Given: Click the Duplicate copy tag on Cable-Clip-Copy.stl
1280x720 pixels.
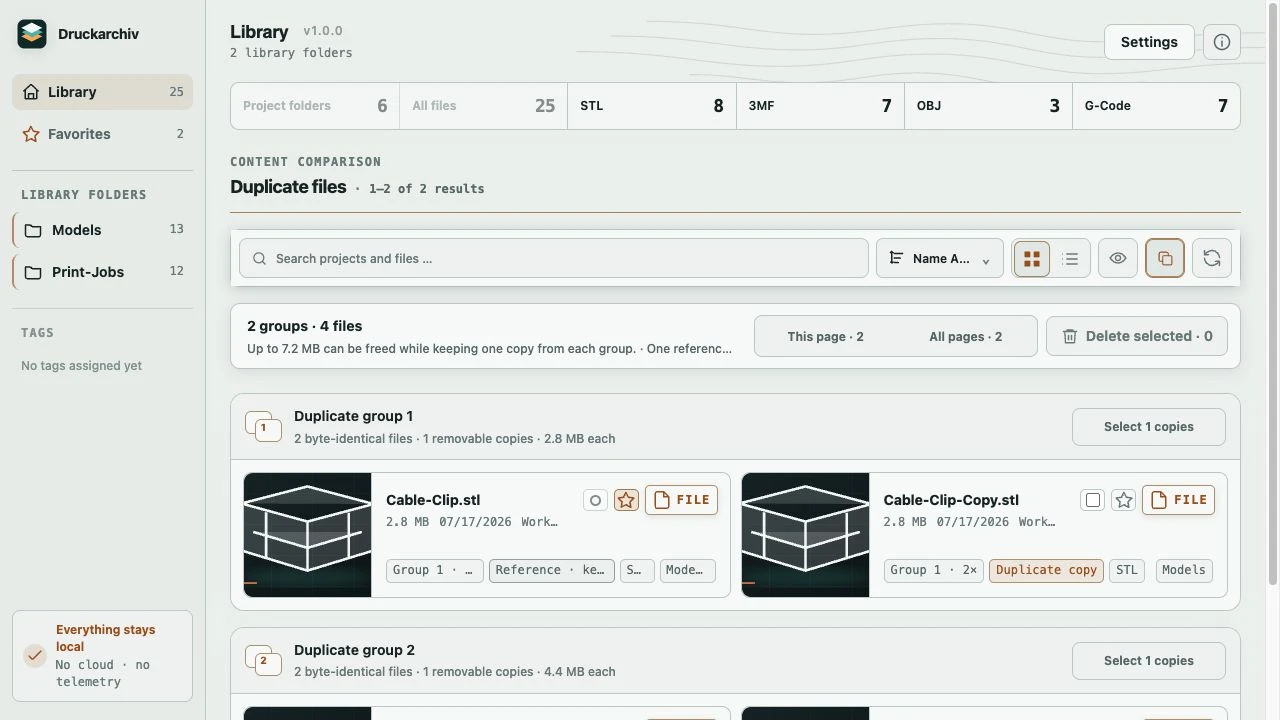Looking at the screenshot, I should [x=1046, y=570].
